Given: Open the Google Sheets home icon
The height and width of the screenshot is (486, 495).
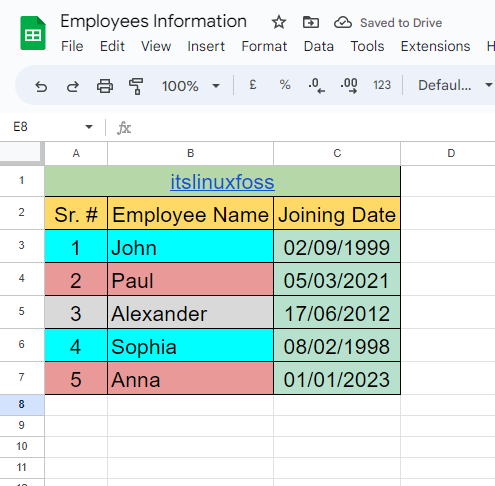Looking at the screenshot, I should [x=33, y=33].
